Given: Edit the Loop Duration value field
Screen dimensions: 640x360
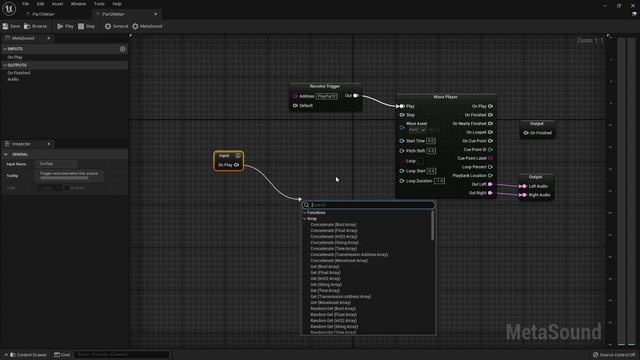Looking at the screenshot, I should point(439,181).
